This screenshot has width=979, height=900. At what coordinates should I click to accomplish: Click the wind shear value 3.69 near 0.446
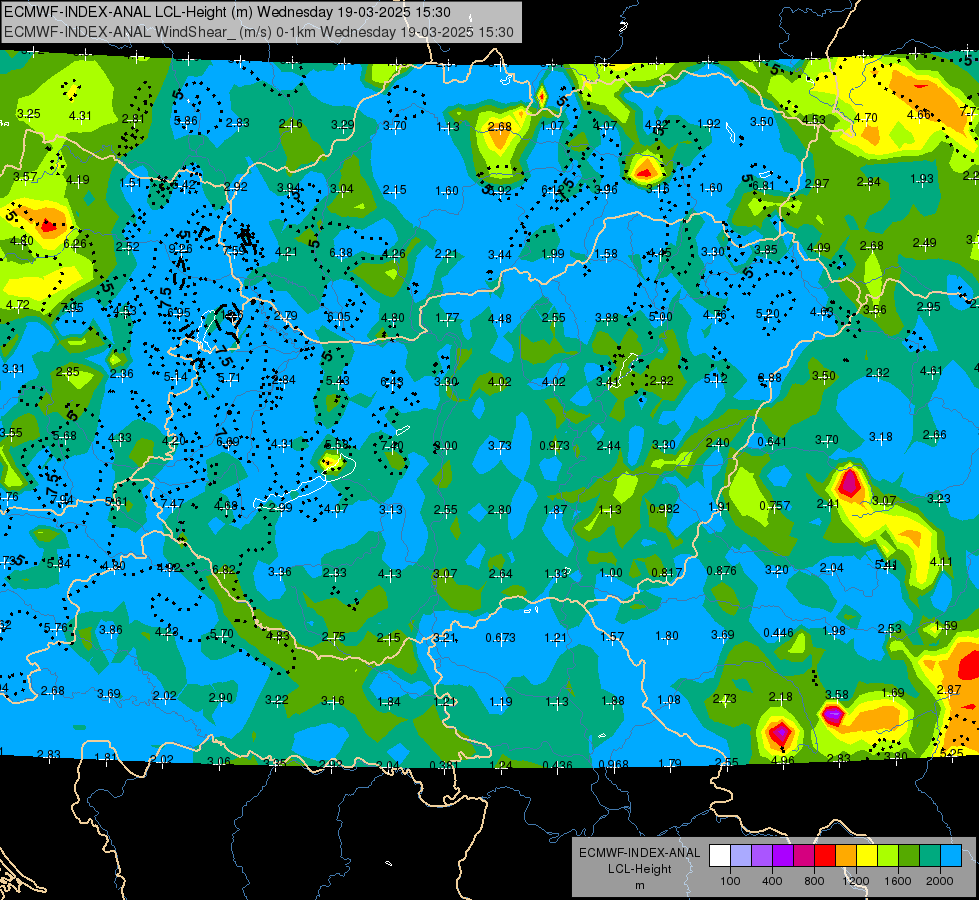pos(722,635)
